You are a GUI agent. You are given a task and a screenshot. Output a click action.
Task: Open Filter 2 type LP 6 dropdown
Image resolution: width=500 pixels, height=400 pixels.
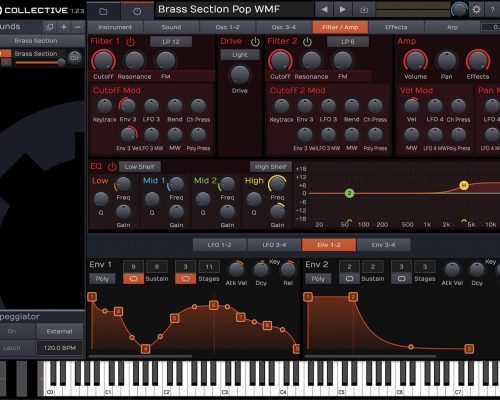(x=348, y=42)
